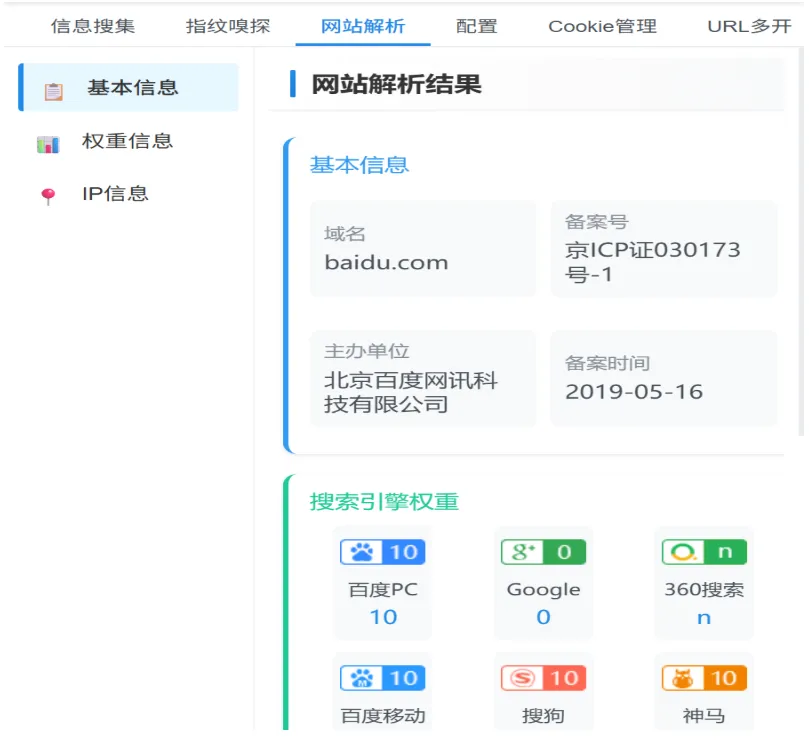Click the bar chart icon beside 权重信息
Viewport: 809px width, 745px height.
(48, 144)
